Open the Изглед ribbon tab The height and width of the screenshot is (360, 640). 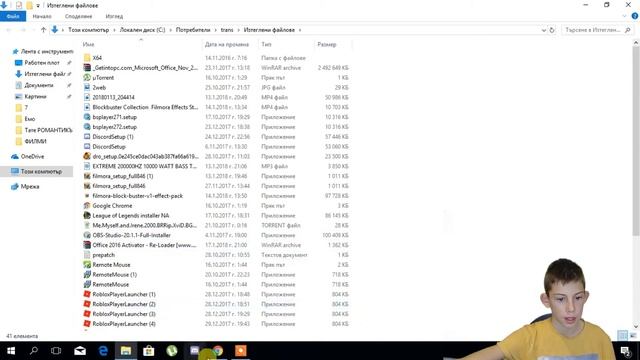114,16
